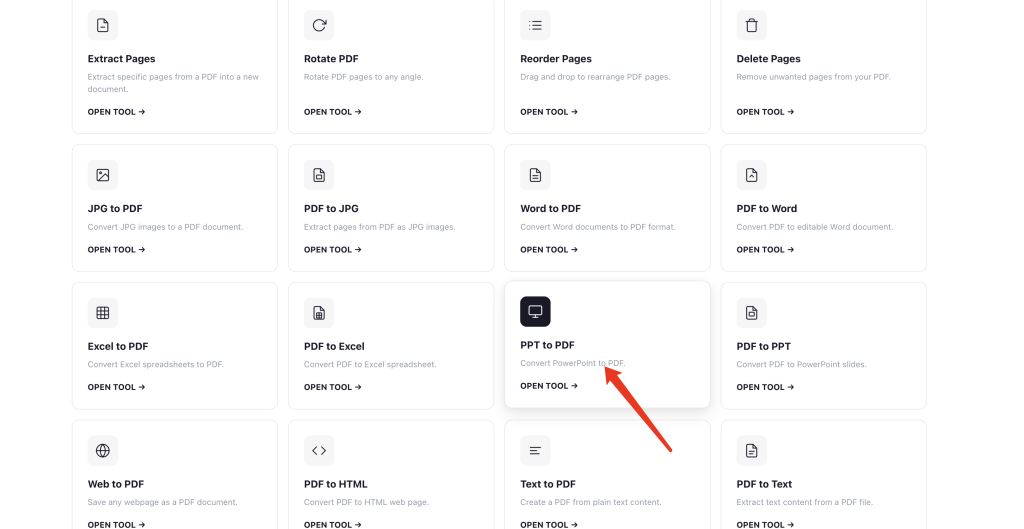Open tool link under PDF to Excel
The width and height of the screenshot is (1024, 529).
[x=332, y=387]
